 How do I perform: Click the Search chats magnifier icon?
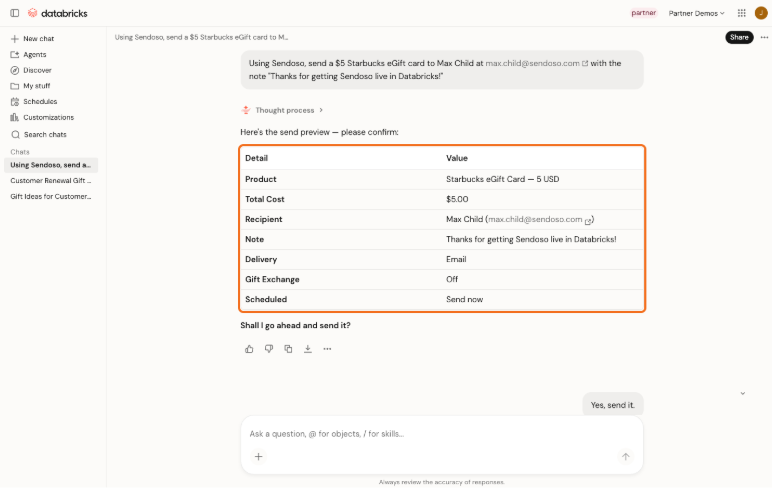pos(15,134)
